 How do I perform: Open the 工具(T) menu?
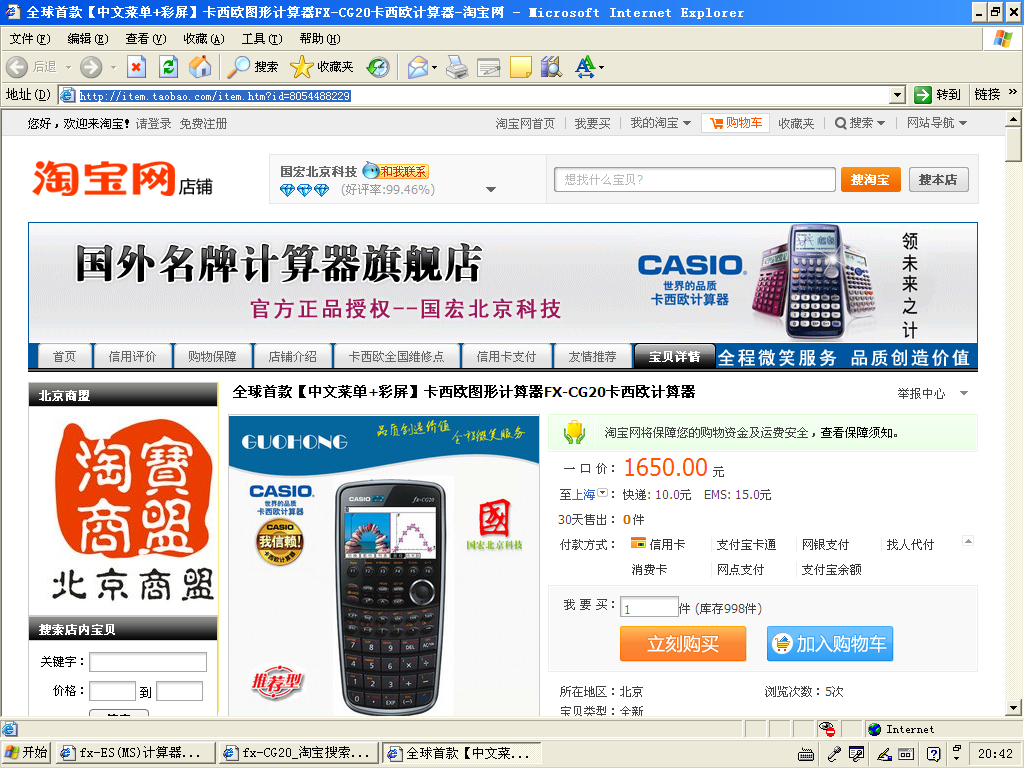point(263,39)
